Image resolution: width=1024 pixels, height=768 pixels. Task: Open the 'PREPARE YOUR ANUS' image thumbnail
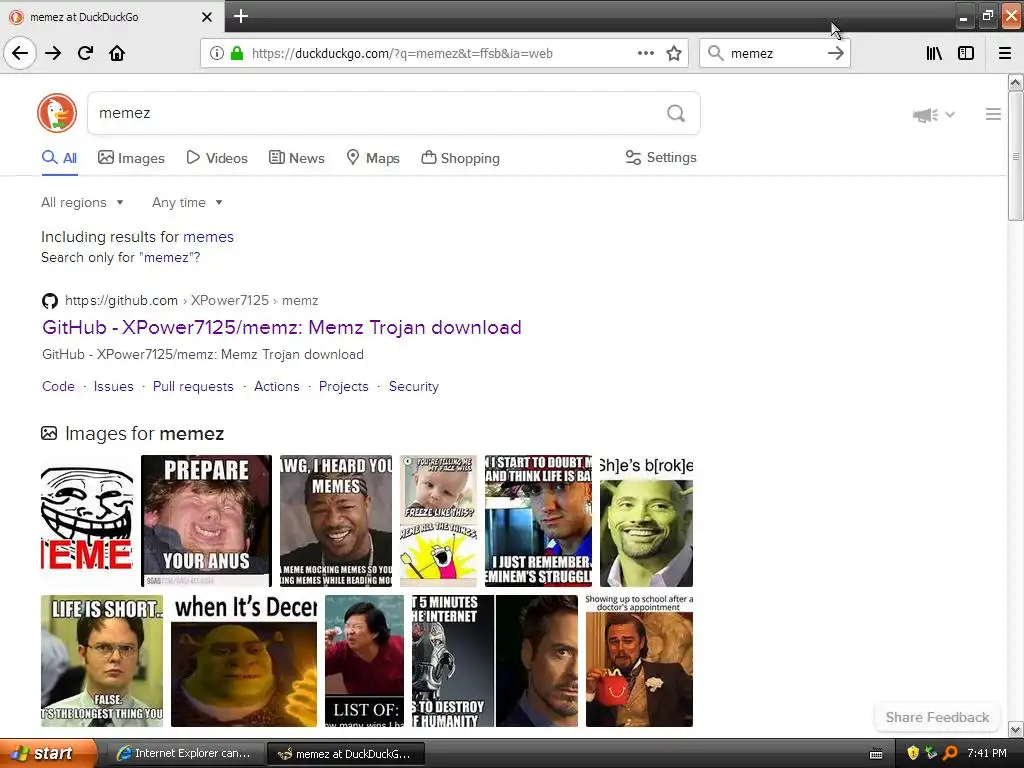pos(206,520)
